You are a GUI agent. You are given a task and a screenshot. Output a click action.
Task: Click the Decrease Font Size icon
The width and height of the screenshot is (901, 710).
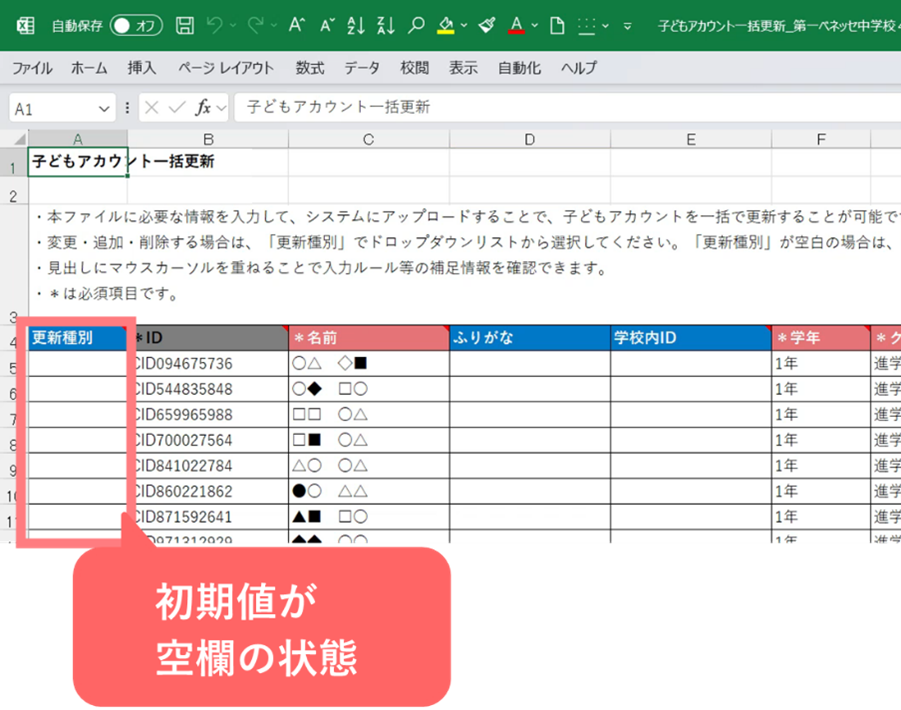(328, 25)
